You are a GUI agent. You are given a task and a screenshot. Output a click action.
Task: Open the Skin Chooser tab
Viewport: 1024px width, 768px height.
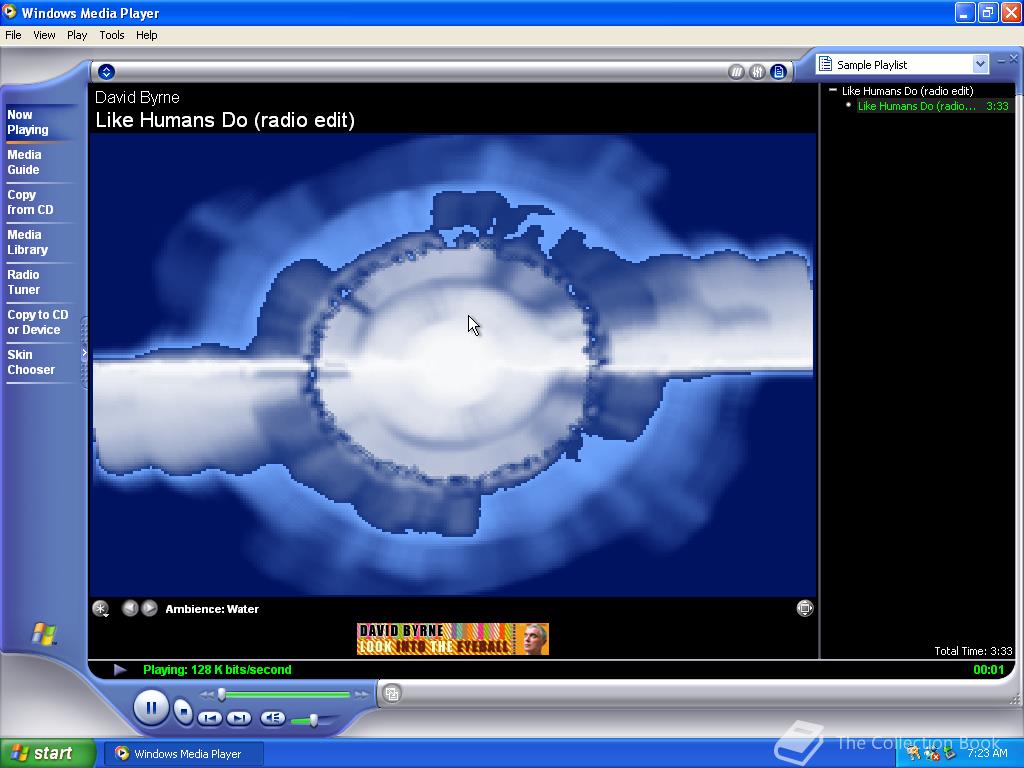tap(31, 362)
